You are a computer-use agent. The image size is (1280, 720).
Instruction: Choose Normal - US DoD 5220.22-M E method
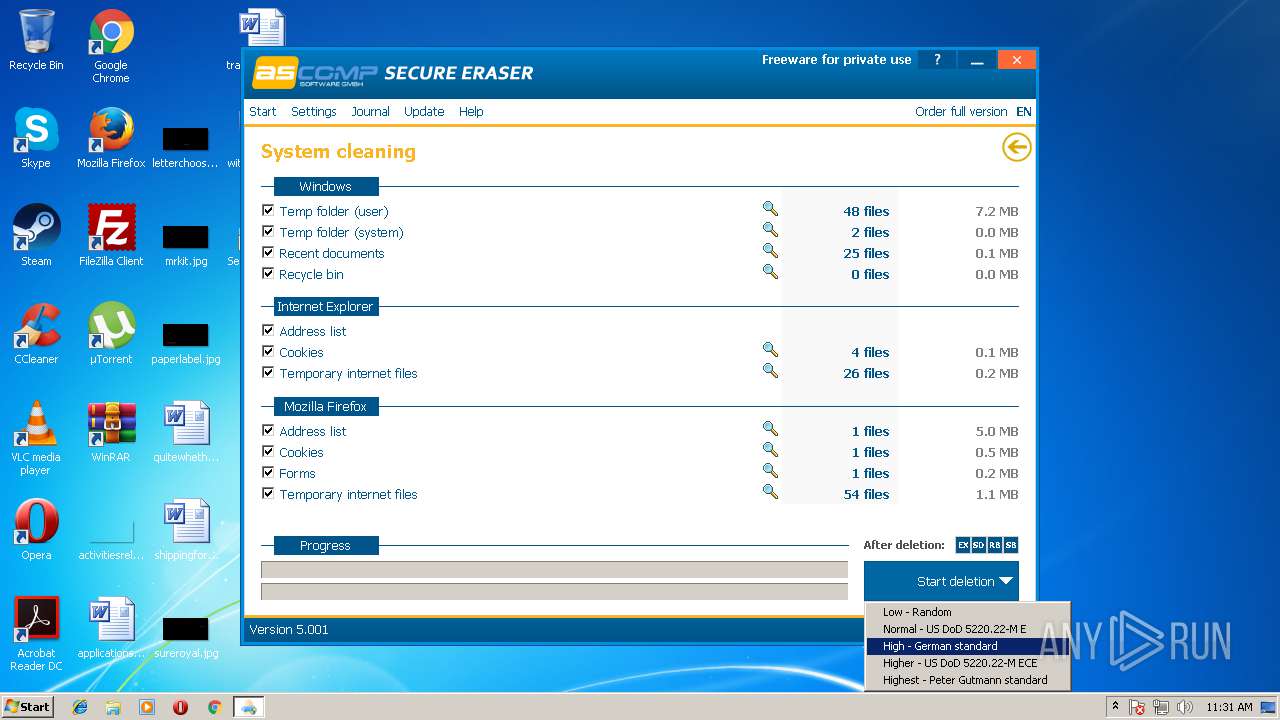[968, 629]
